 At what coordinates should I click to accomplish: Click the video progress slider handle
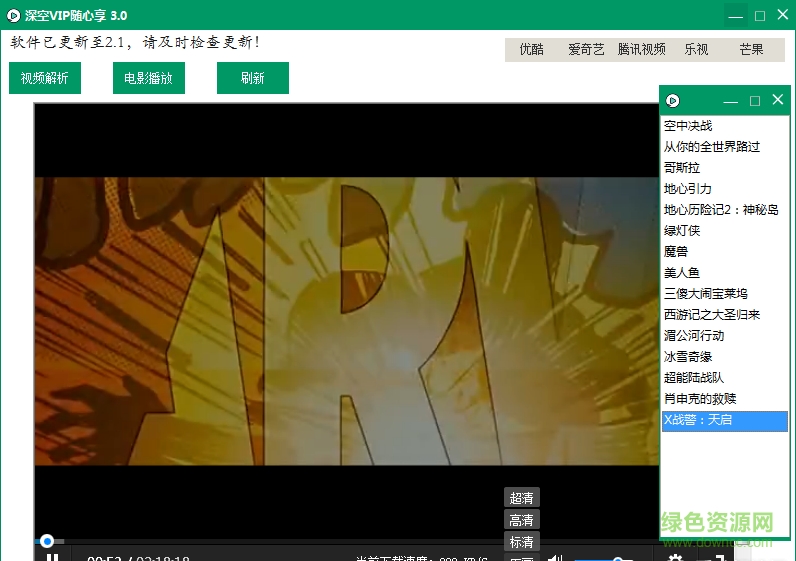point(47,541)
